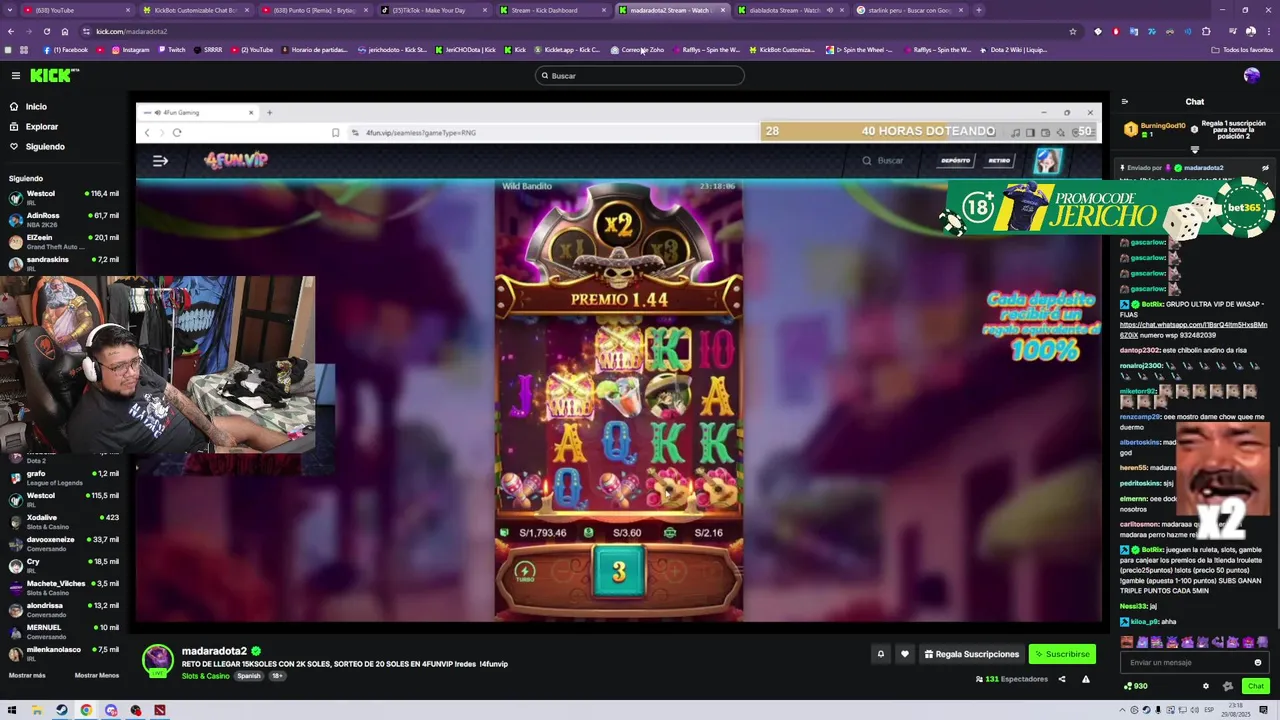Click the chat identity badge icon

pyautogui.click(x=1228, y=686)
